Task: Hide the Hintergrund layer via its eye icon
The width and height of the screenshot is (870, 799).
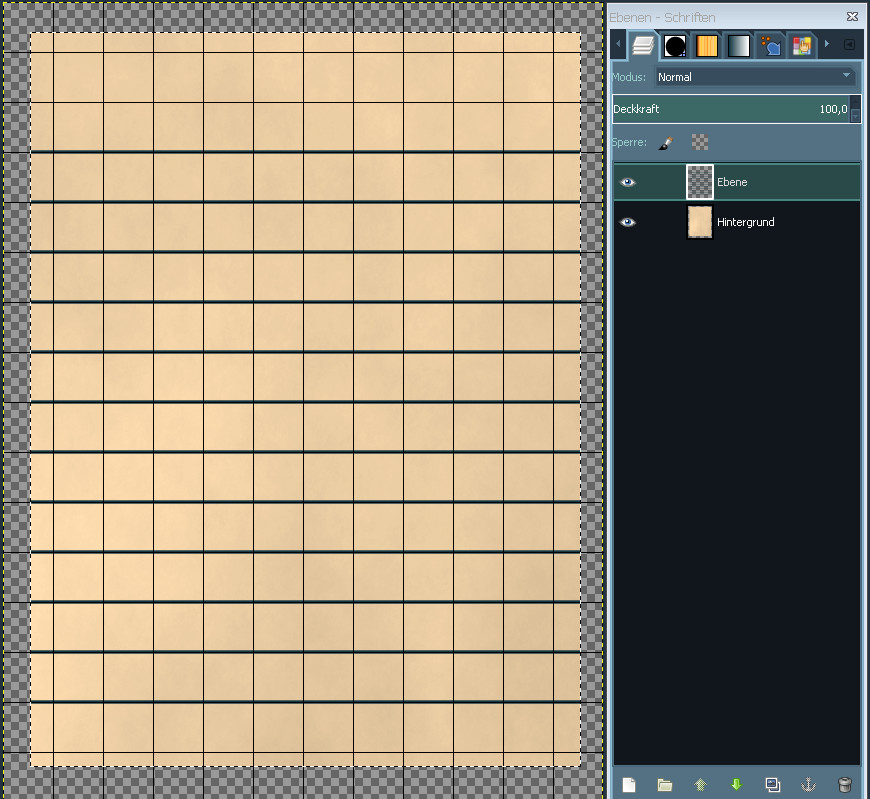Action: click(x=628, y=222)
